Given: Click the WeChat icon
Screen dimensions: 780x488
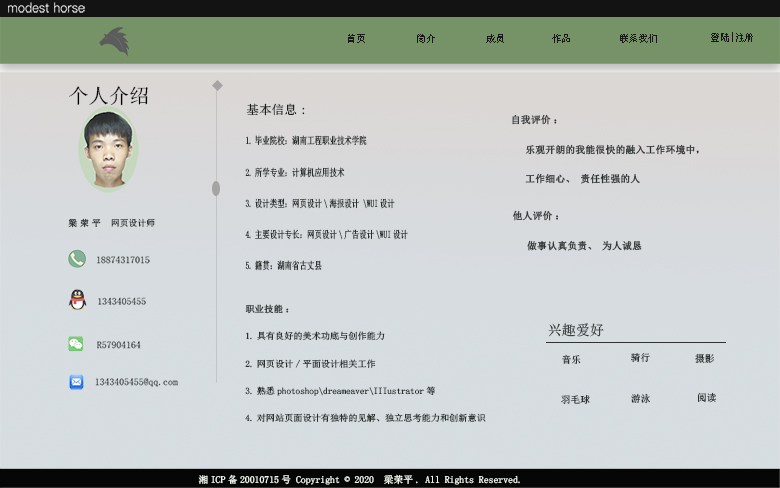Looking at the screenshot, I should pos(76,344).
